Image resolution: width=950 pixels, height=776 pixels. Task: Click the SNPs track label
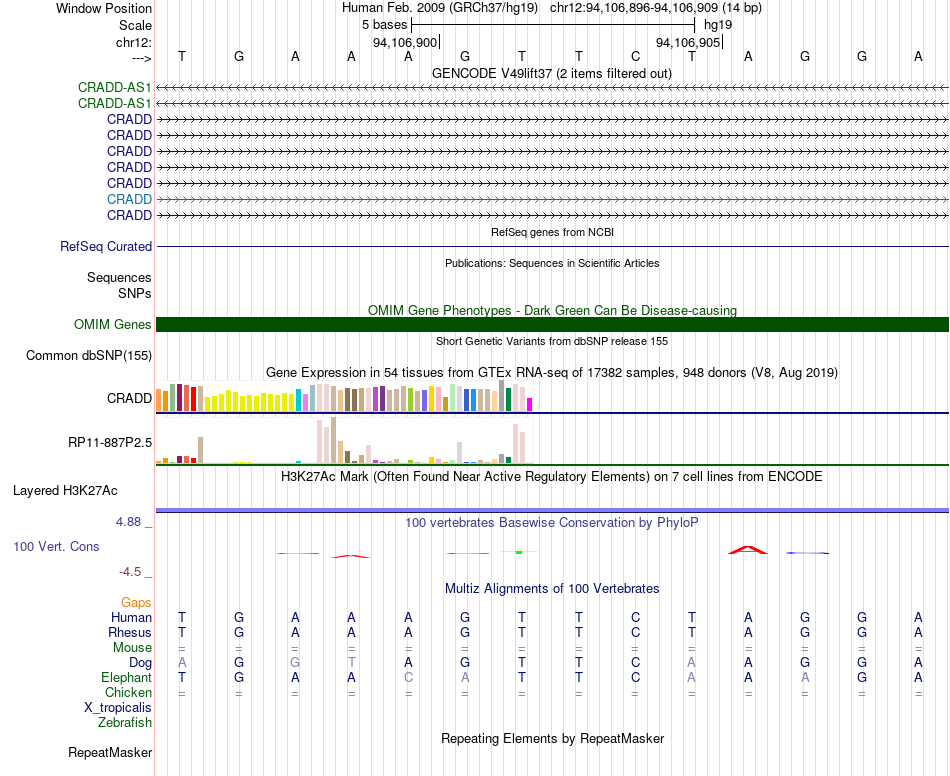click(135, 293)
